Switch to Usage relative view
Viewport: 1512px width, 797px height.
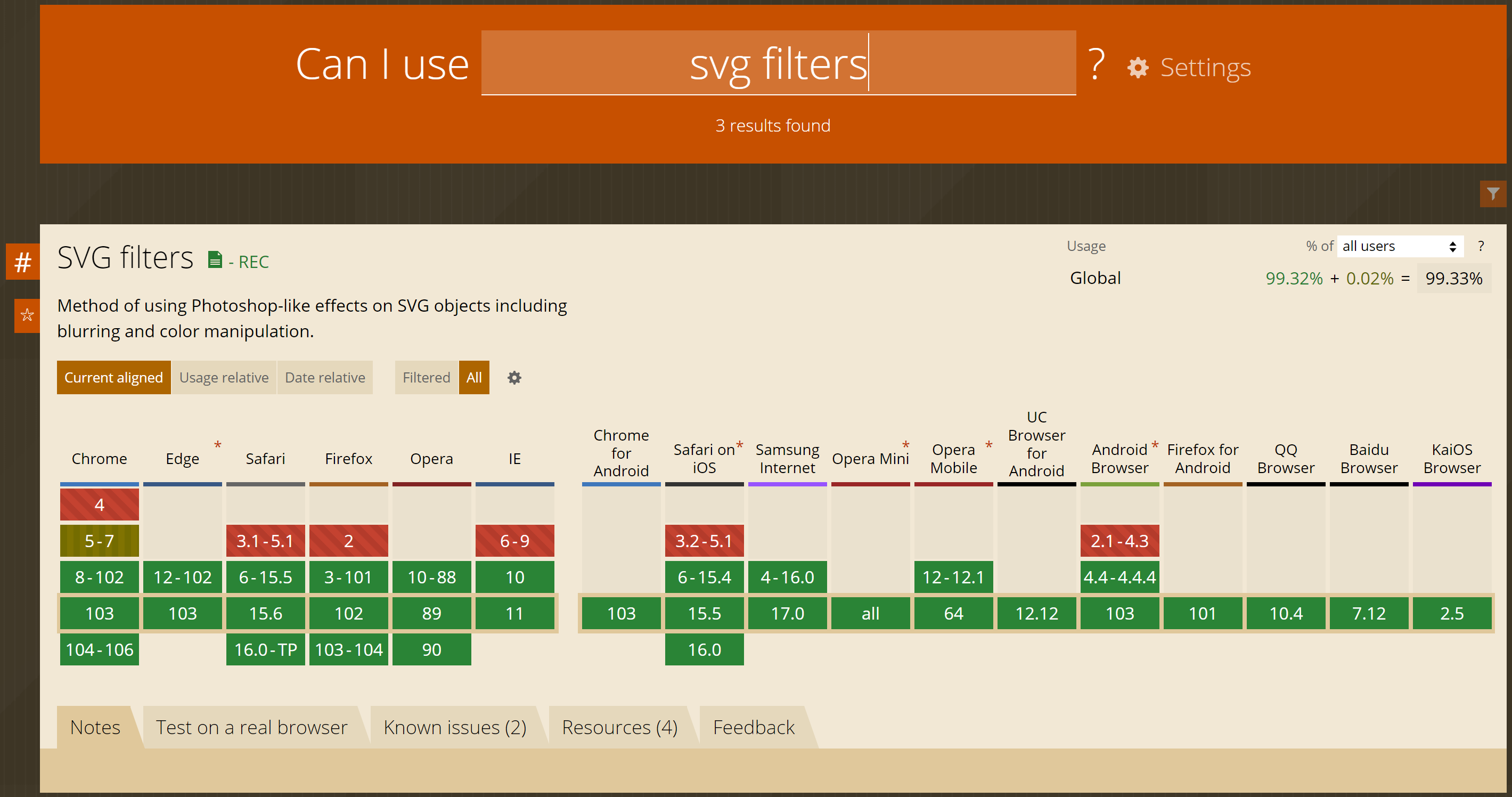[224, 378]
